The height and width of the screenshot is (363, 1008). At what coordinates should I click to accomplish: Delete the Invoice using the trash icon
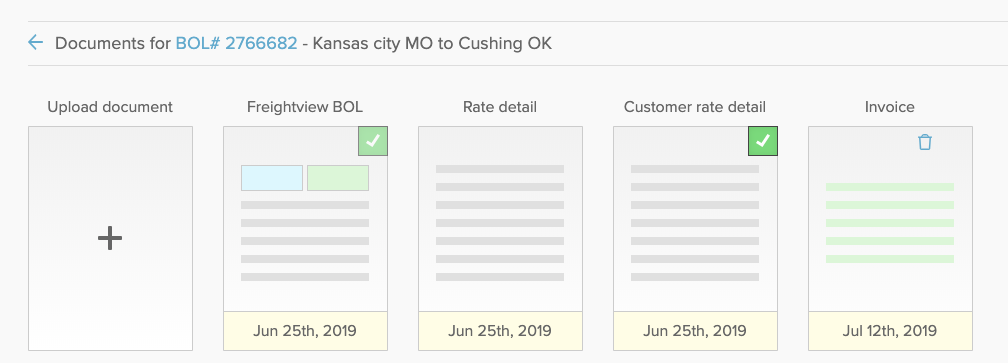924,142
